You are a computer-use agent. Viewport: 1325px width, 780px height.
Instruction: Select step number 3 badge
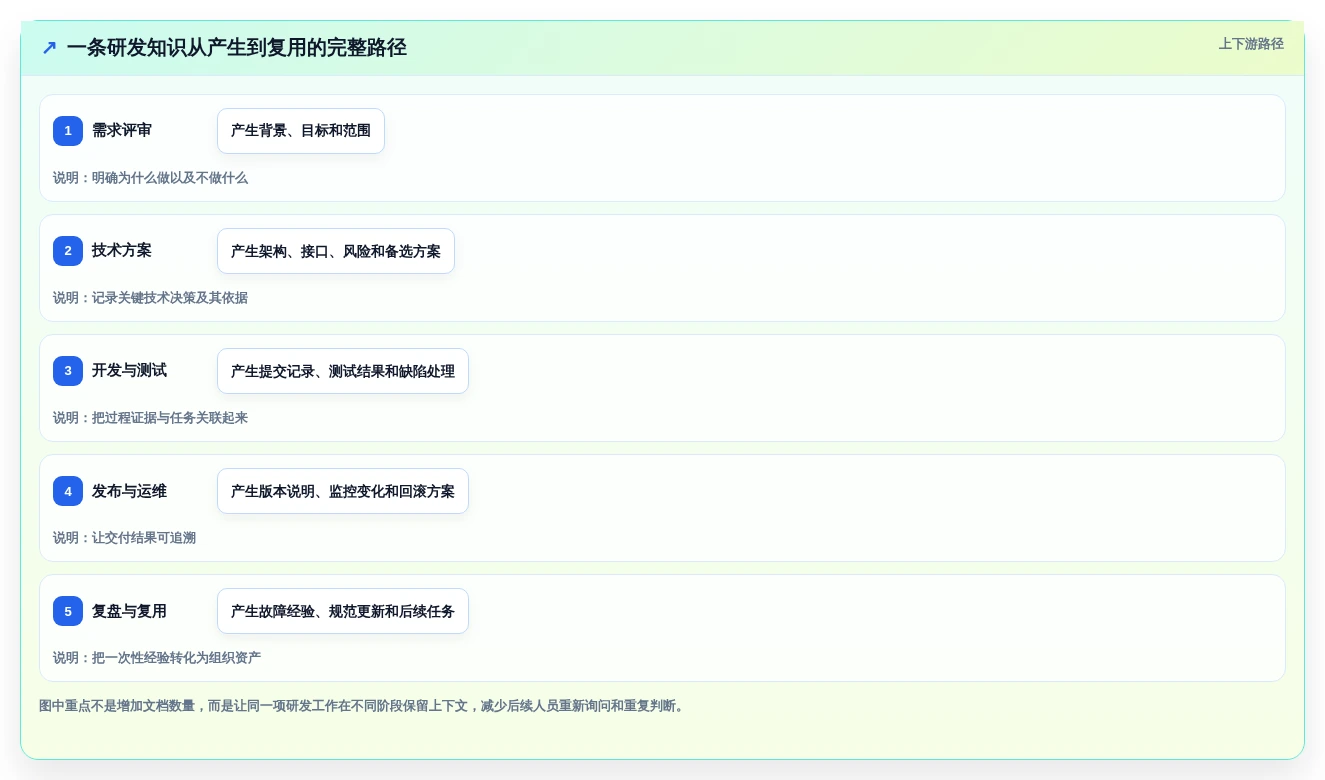click(68, 371)
